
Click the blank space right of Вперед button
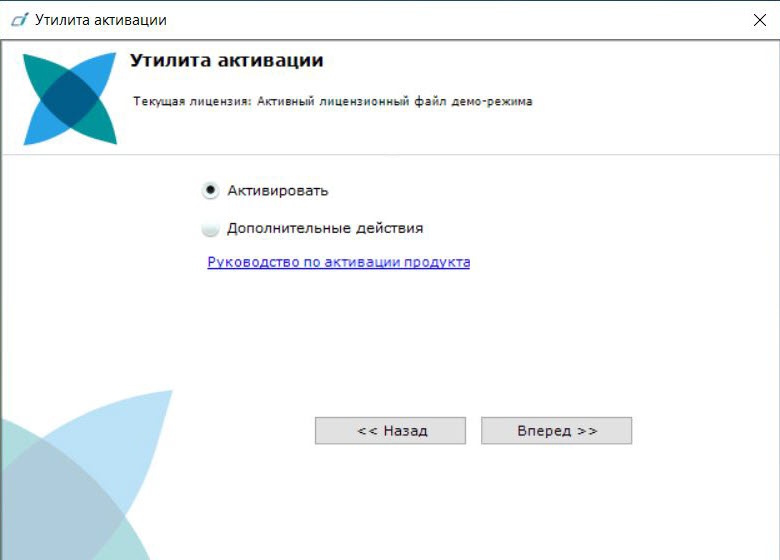(700, 430)
